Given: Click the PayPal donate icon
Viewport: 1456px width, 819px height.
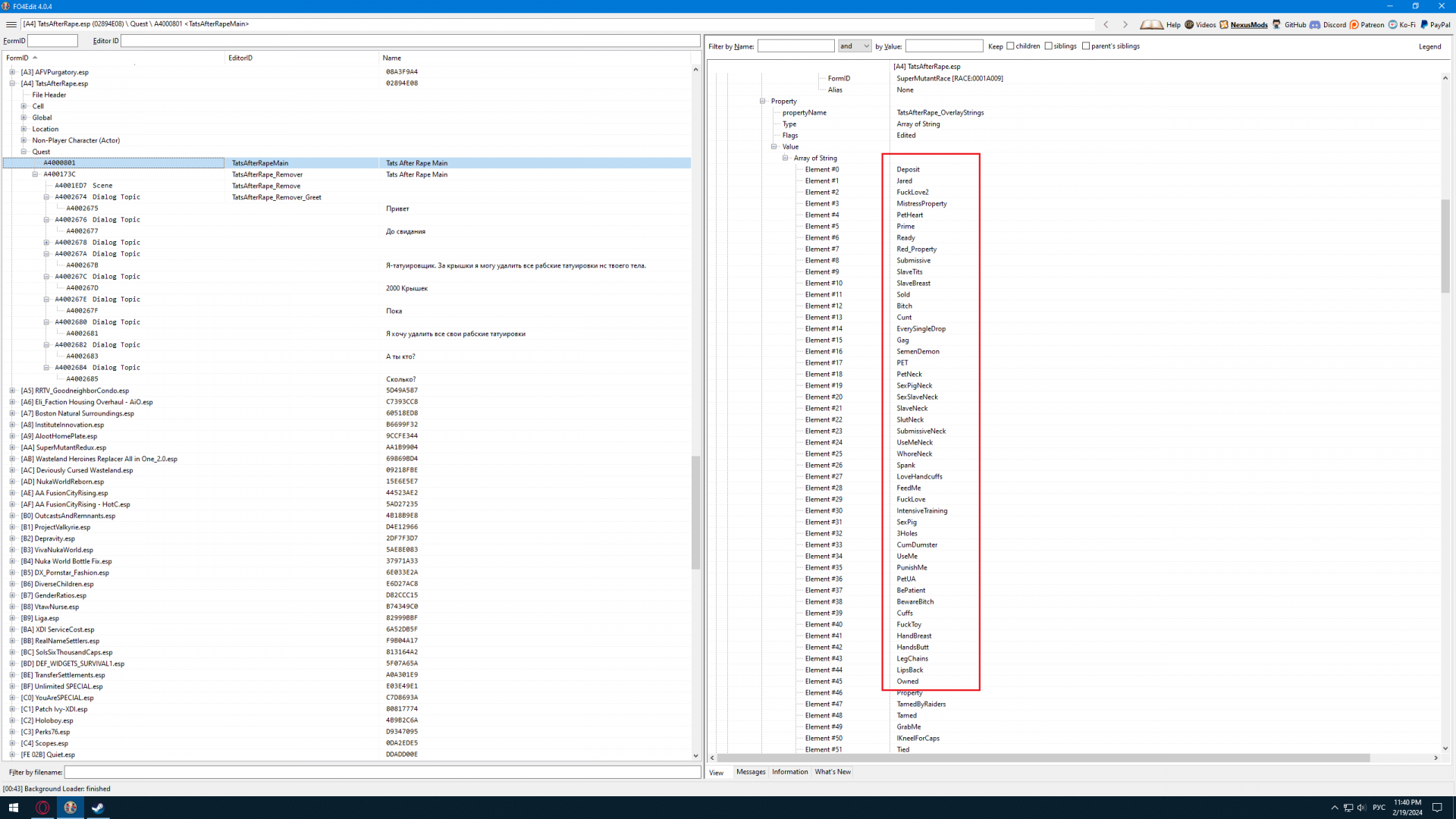Looking at the screenshot, I should [1424, 24].
